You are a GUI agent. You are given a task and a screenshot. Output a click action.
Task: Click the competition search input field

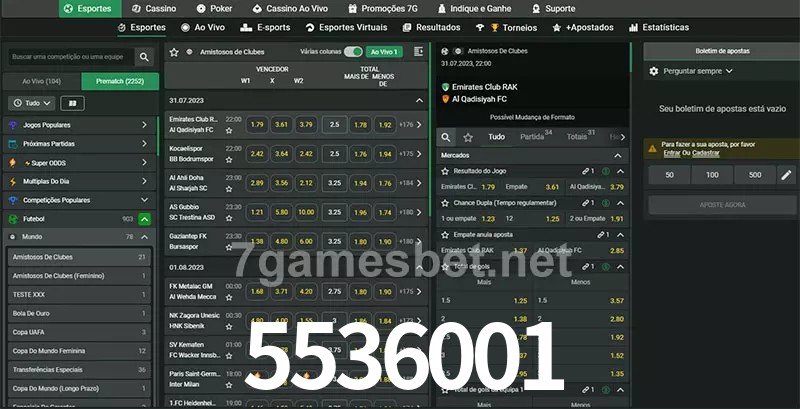(x=68, y=58)
